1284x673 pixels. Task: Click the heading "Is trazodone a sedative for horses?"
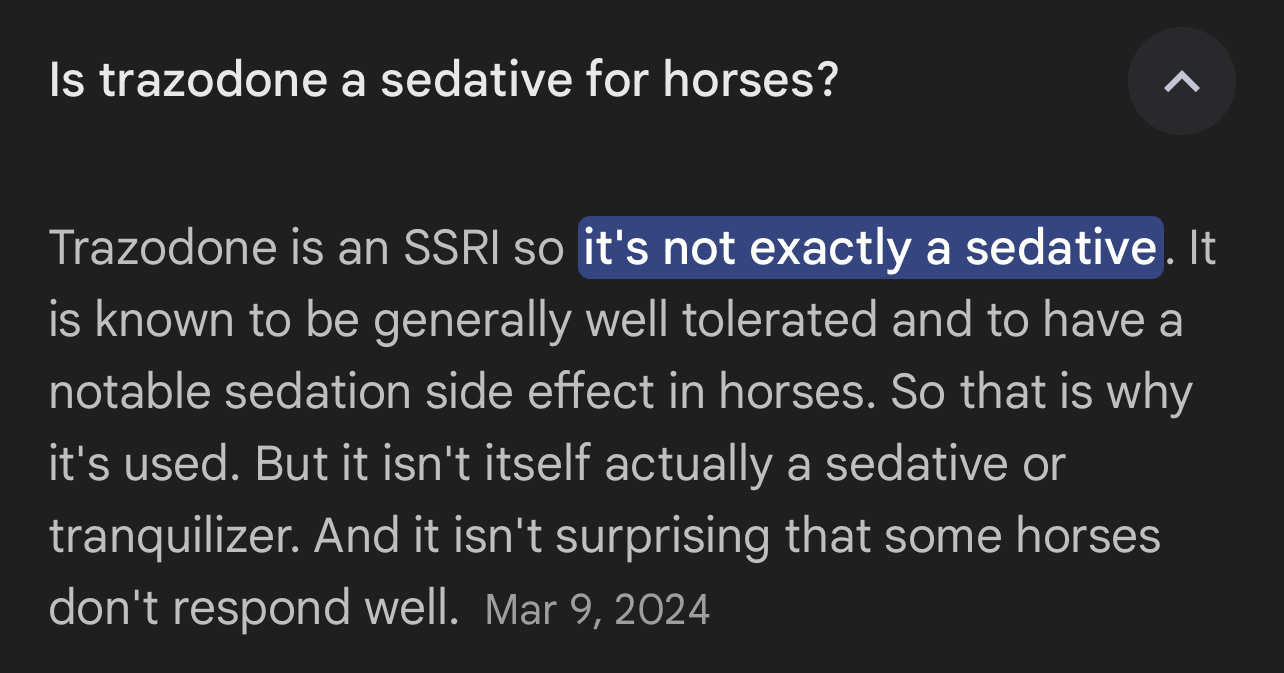(443, 80)
